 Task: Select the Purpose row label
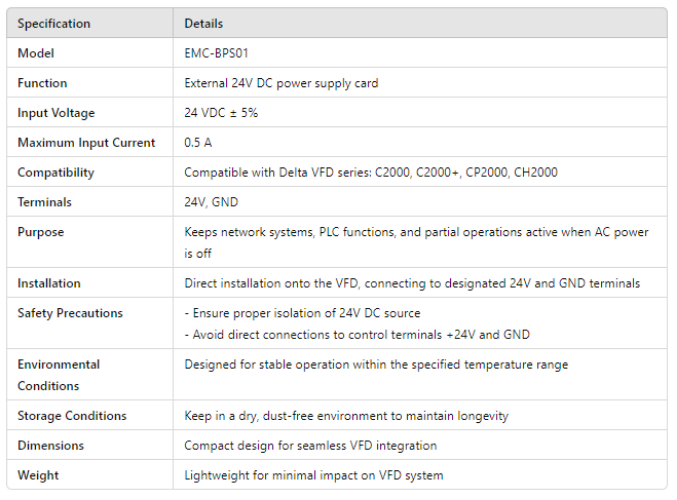click(x=40, y=232)
